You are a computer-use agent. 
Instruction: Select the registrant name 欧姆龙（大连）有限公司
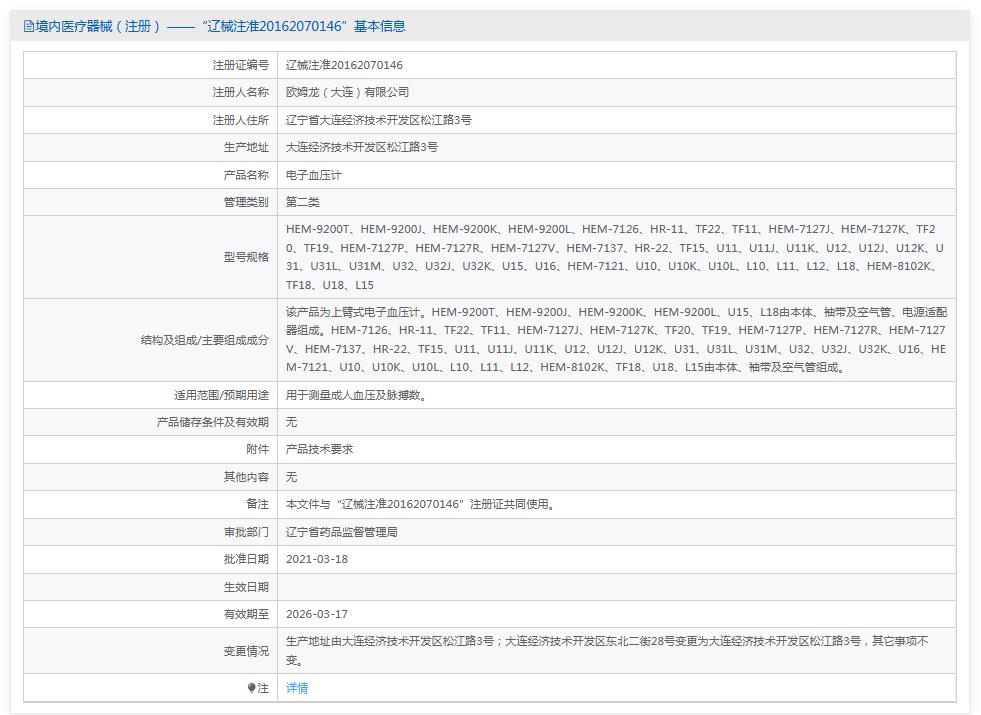347,92
